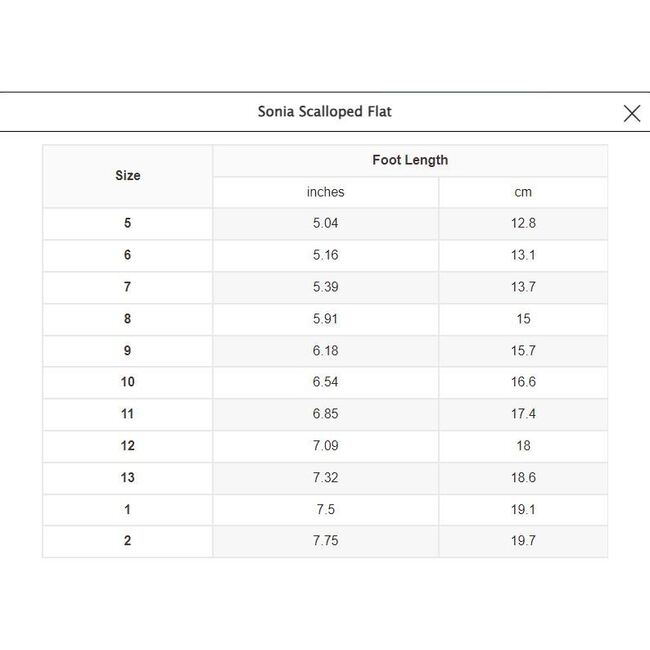
Task: Close the Sonia Scalloped Flat size chart
Action: [631, 113]
